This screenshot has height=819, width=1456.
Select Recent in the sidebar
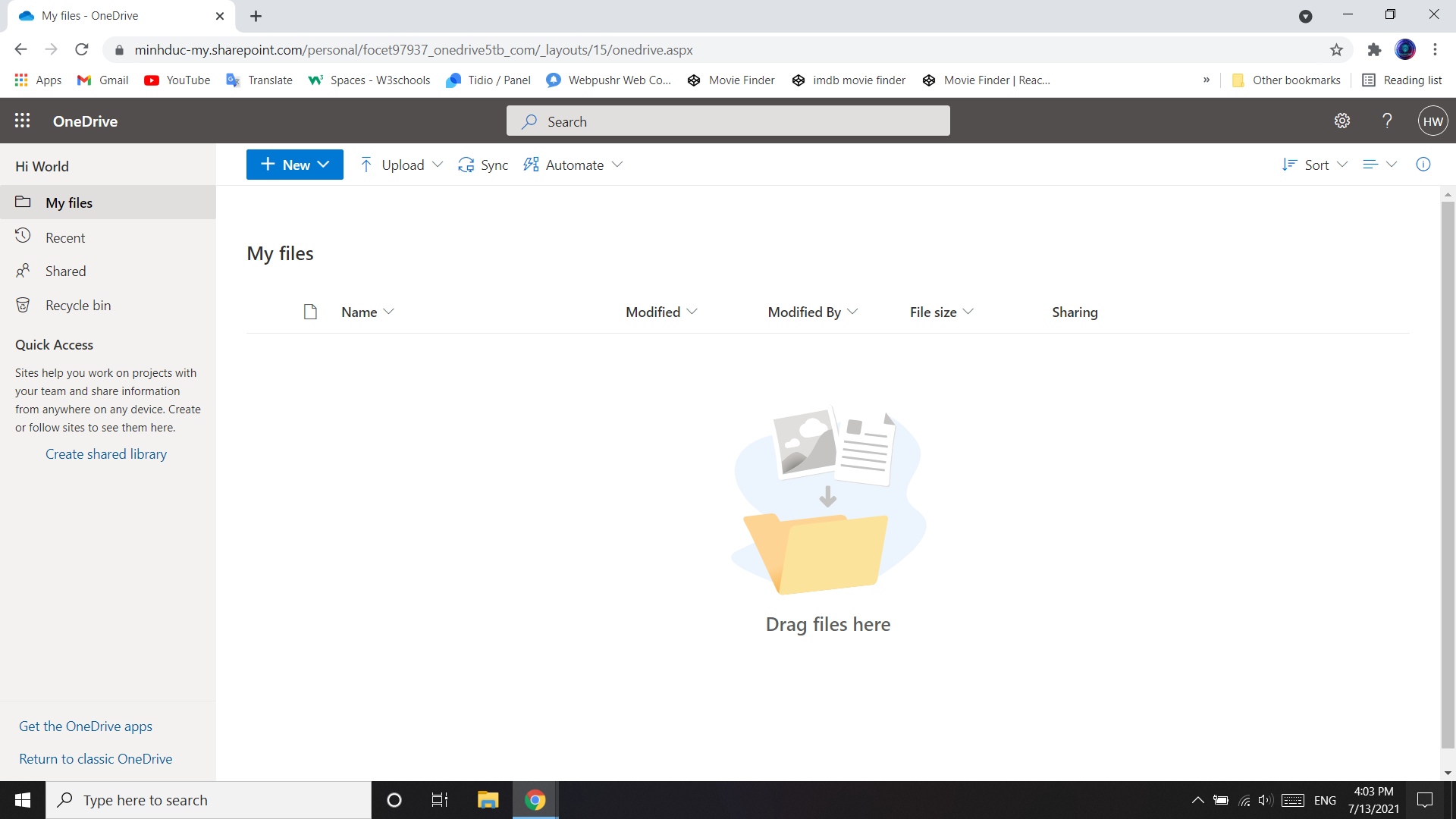coord(66,237)
